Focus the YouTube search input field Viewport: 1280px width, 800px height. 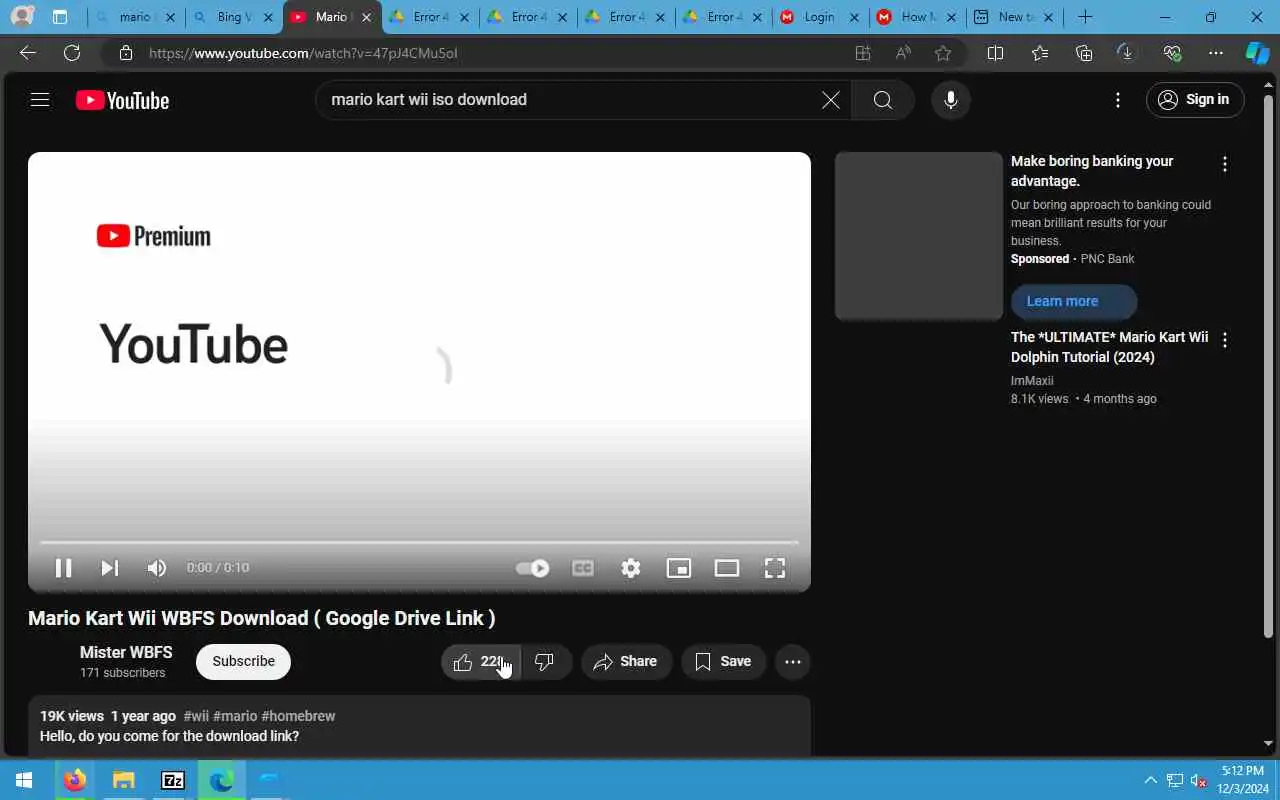pos(570,100)
